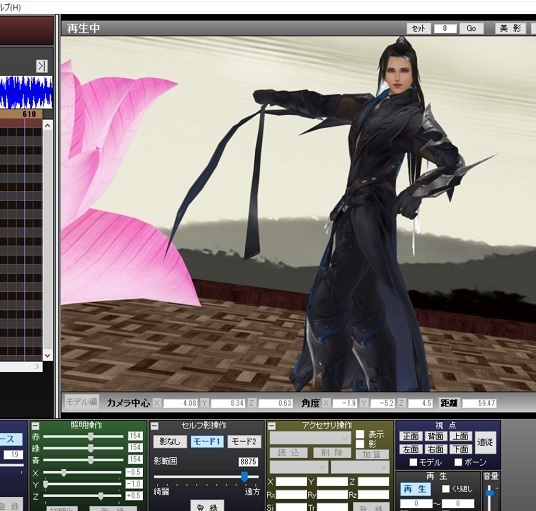Switch to 上面 top view
Viewport: 536px width, 511px height.
460,436
